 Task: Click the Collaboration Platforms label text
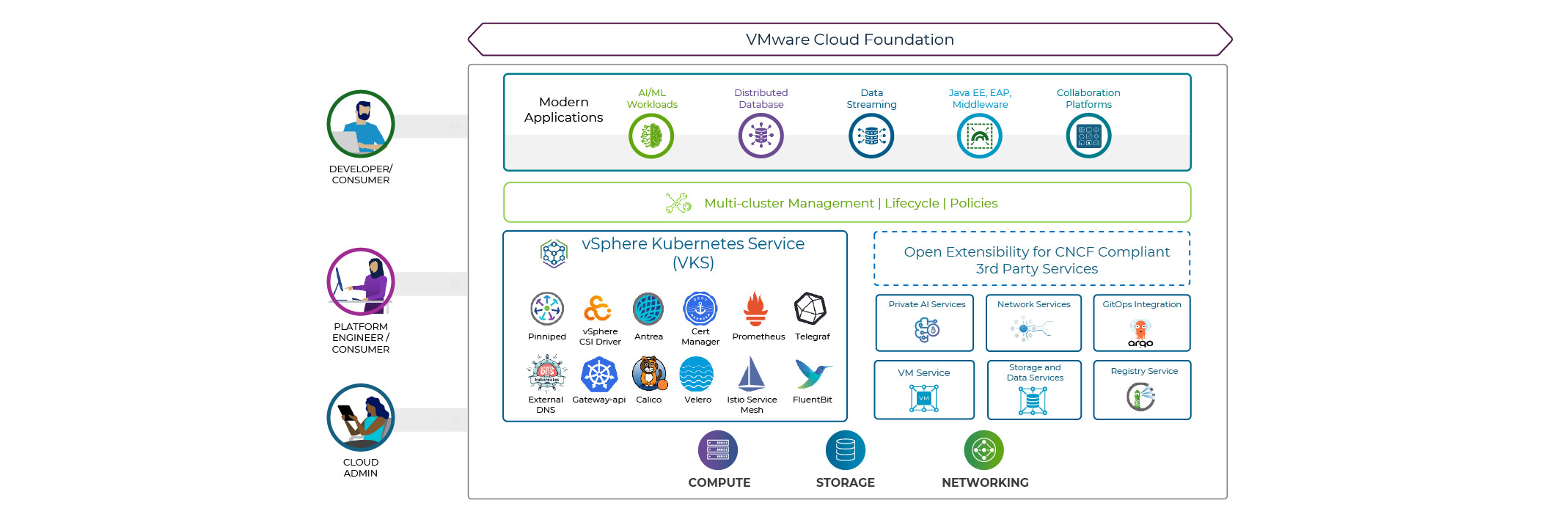[x=1088, y=99]
